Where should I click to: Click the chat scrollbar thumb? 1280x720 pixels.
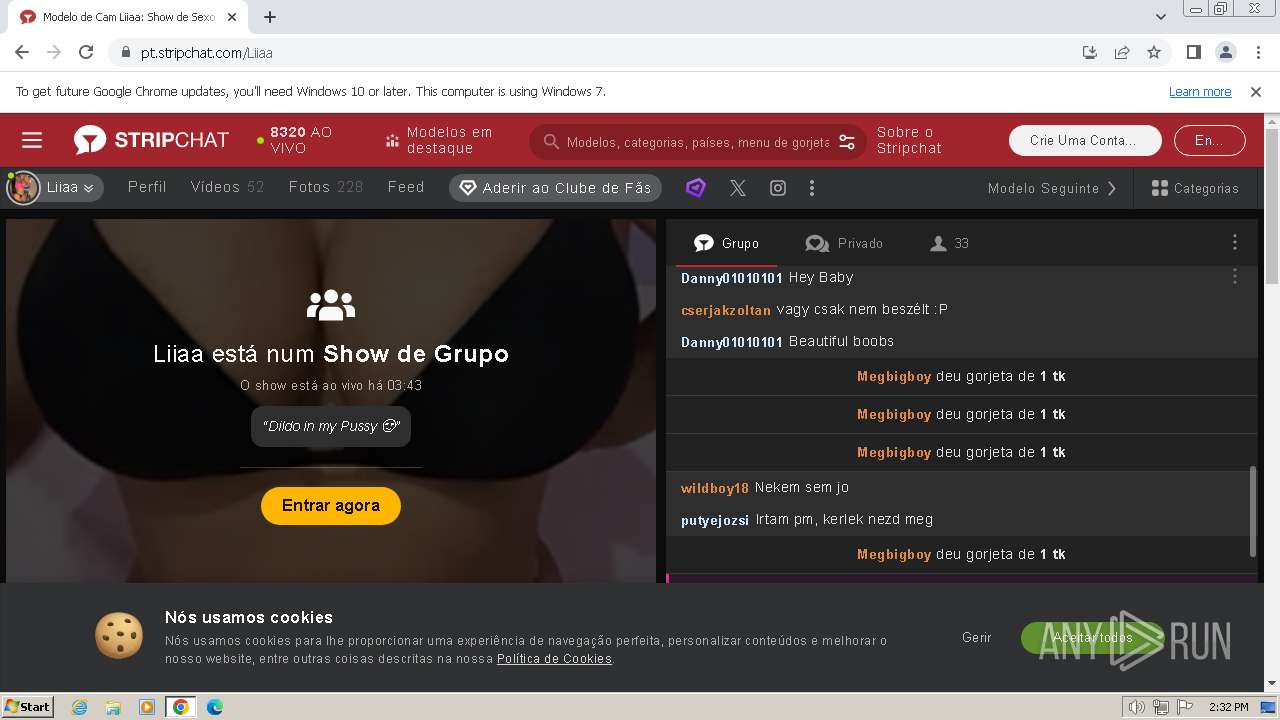coord(1253,510)
